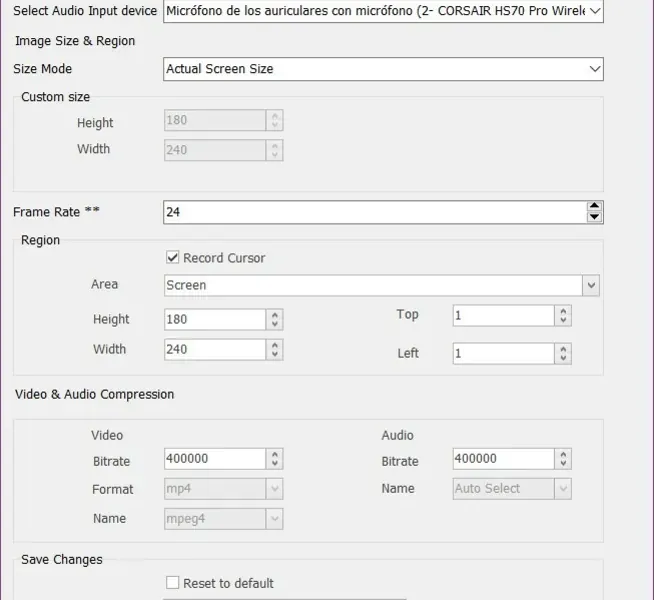Open the Select Audio Input device dropdown
Viewport: 654px width, 600px height.
pyautogui.click(x=595, y=12)
